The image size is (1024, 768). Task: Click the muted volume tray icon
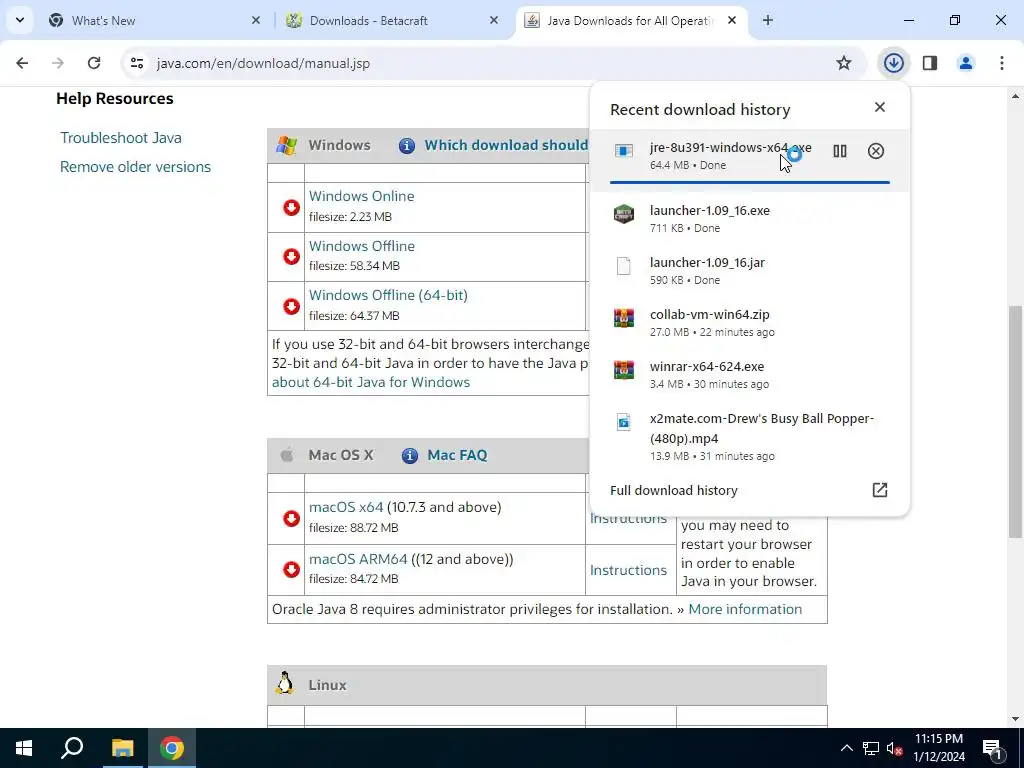pos(894,748)
